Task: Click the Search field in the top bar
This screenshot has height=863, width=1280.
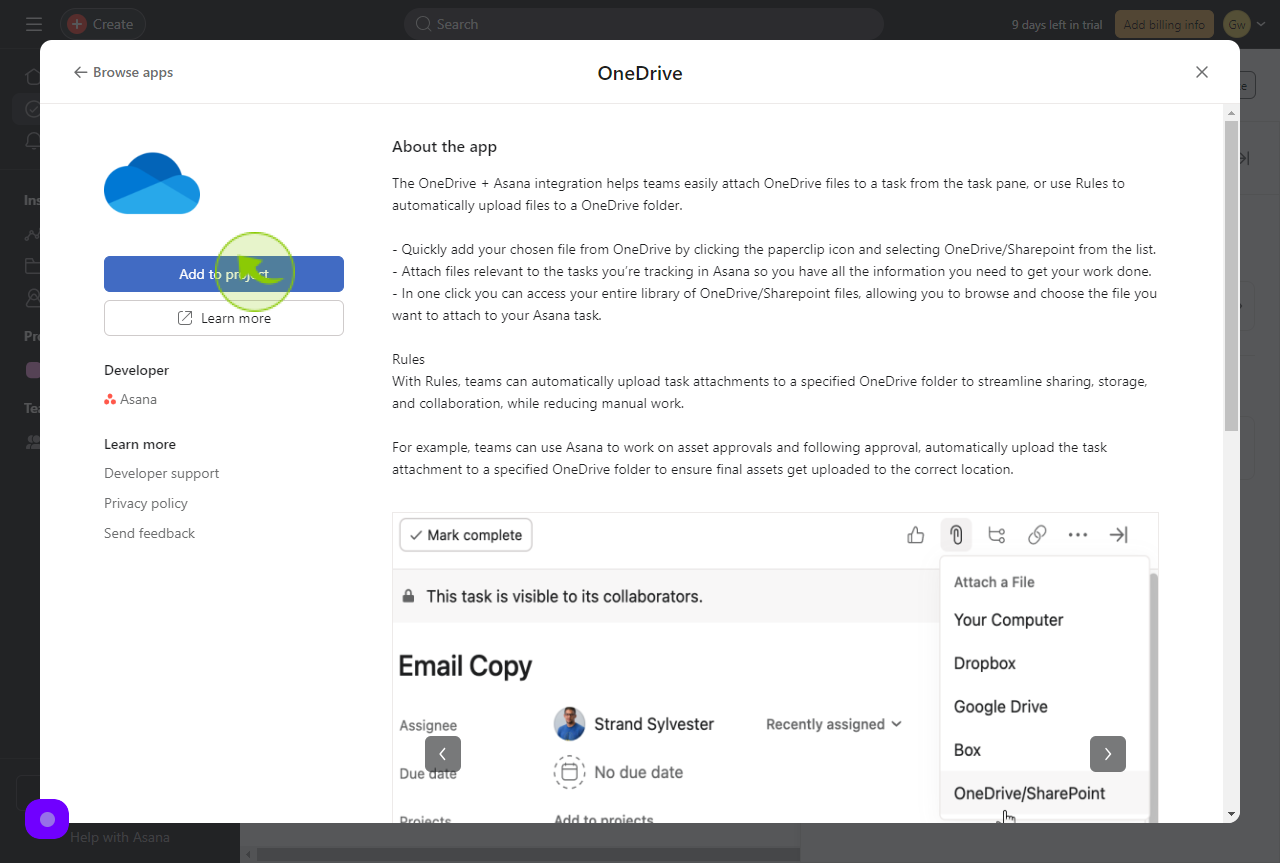Action: [644, 24]
